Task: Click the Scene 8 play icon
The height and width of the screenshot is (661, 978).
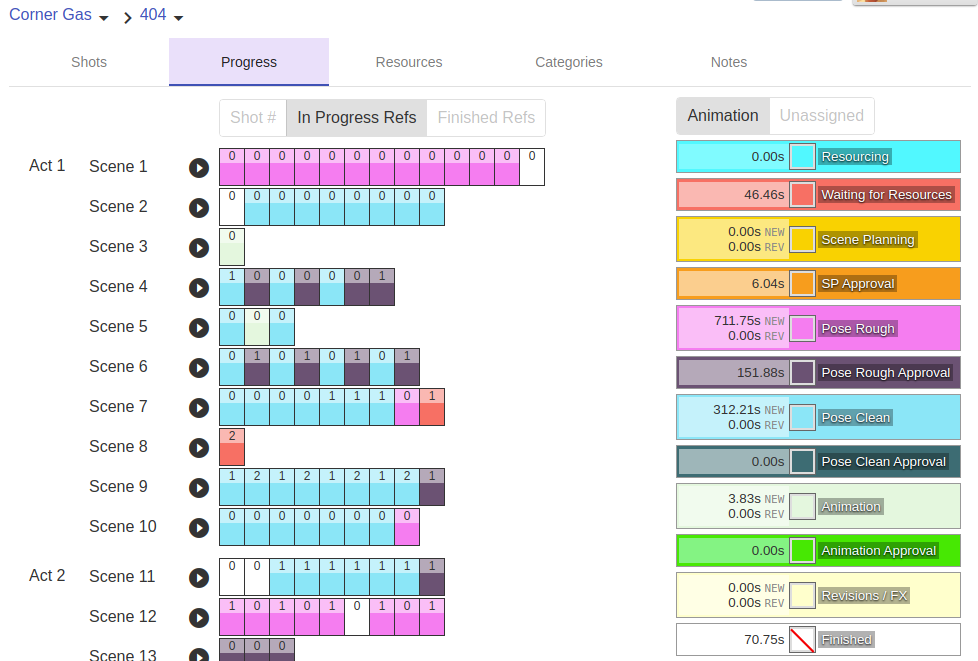Action: (x=199, y=448)
